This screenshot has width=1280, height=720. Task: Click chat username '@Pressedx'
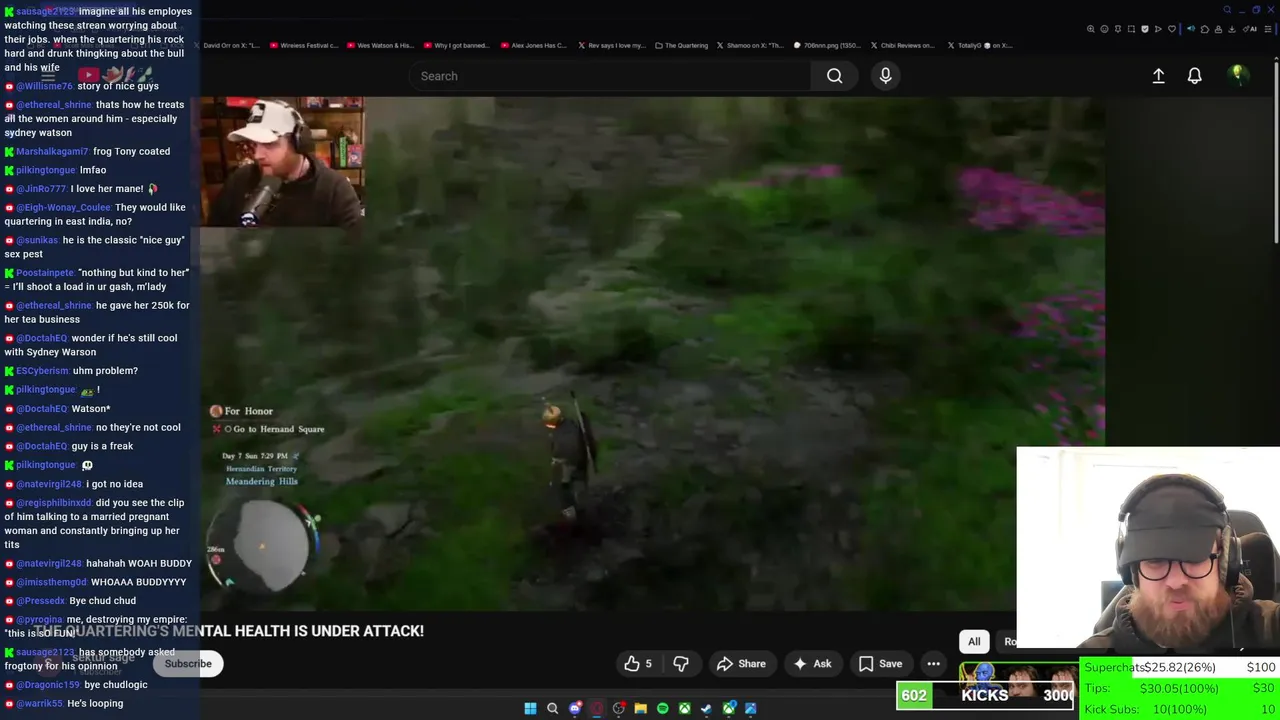coord(41,601)
